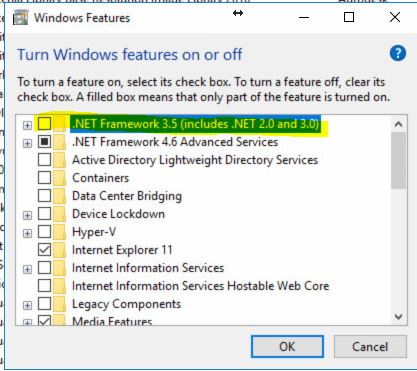
Task: Confirm changes with the OK button
Action: click(287, 347)
